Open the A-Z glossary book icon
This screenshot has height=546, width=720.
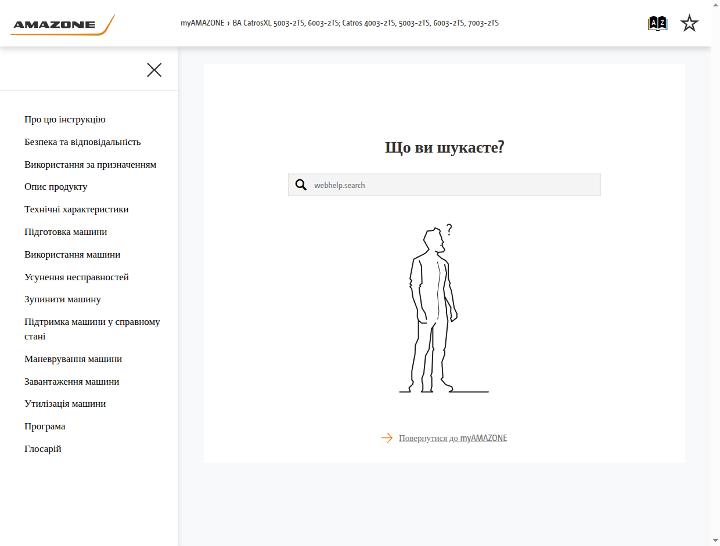pos(657,23)
